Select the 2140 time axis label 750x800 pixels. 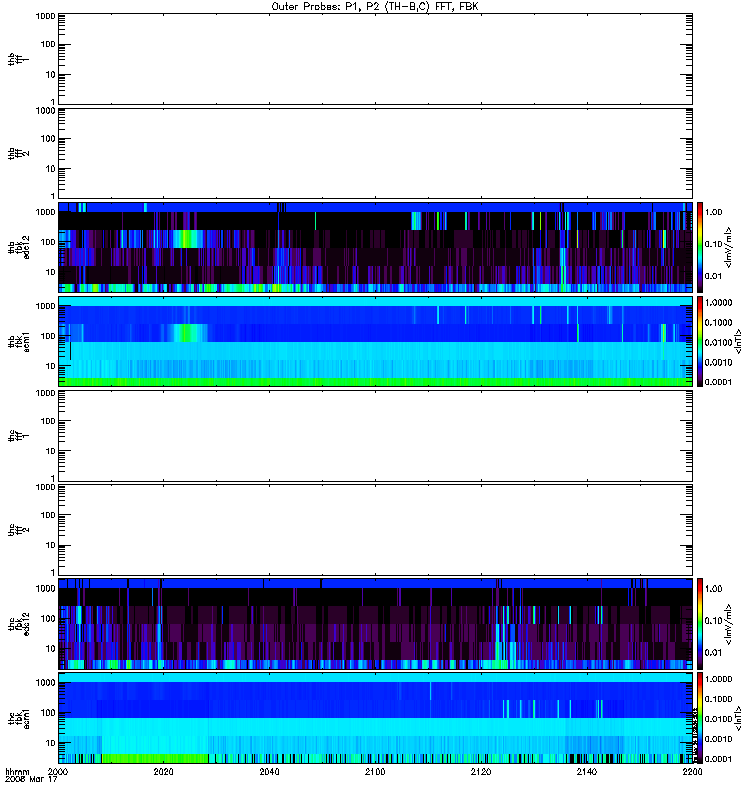point(587,772)
